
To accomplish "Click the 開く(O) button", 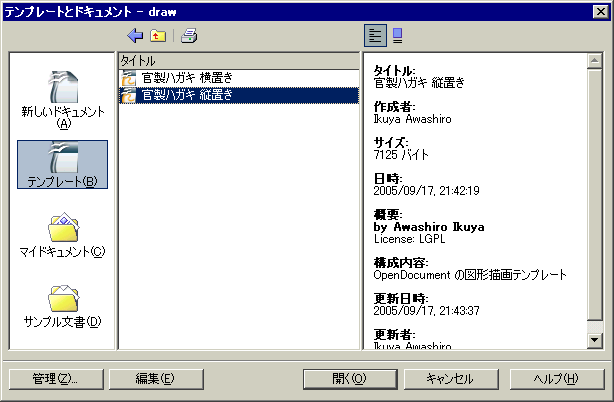I will (x=350, y=379).
